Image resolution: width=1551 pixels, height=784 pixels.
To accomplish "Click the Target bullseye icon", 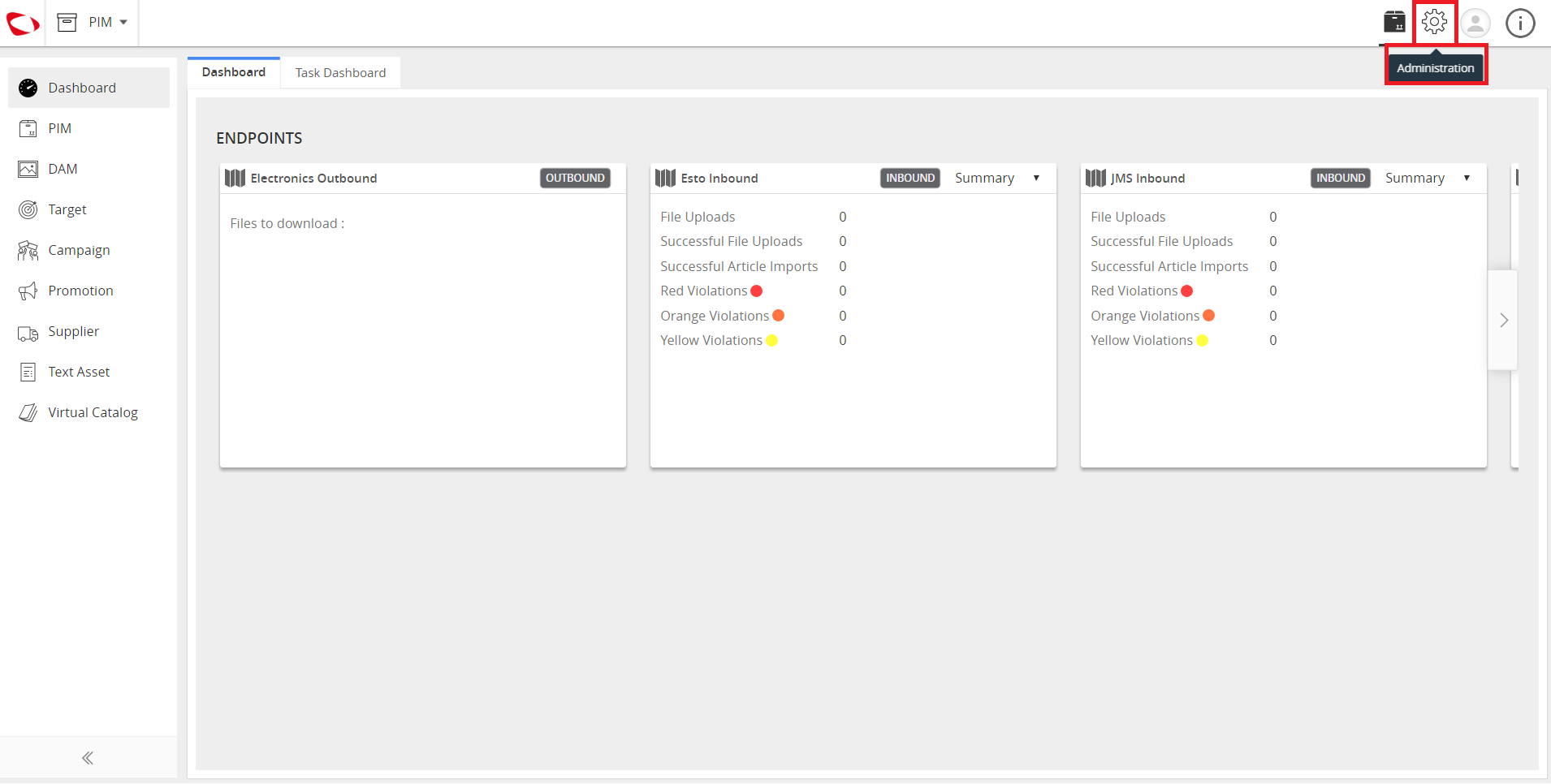I will (x=28, y=209).
